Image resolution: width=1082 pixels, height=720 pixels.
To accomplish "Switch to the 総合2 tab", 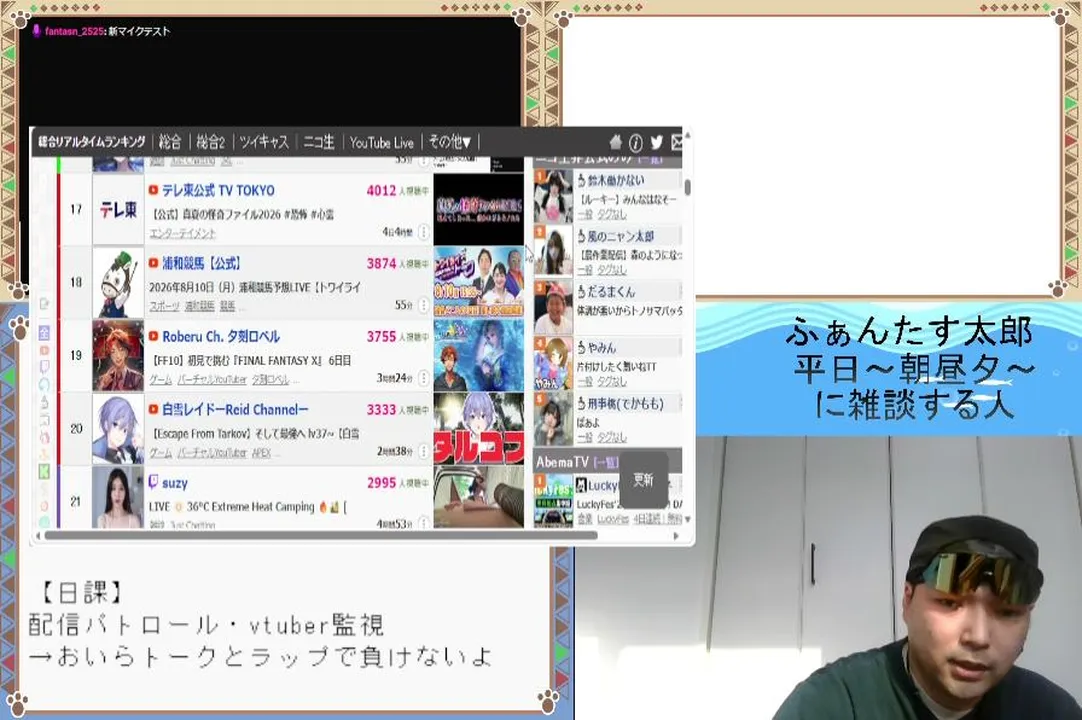I will 210,142.
